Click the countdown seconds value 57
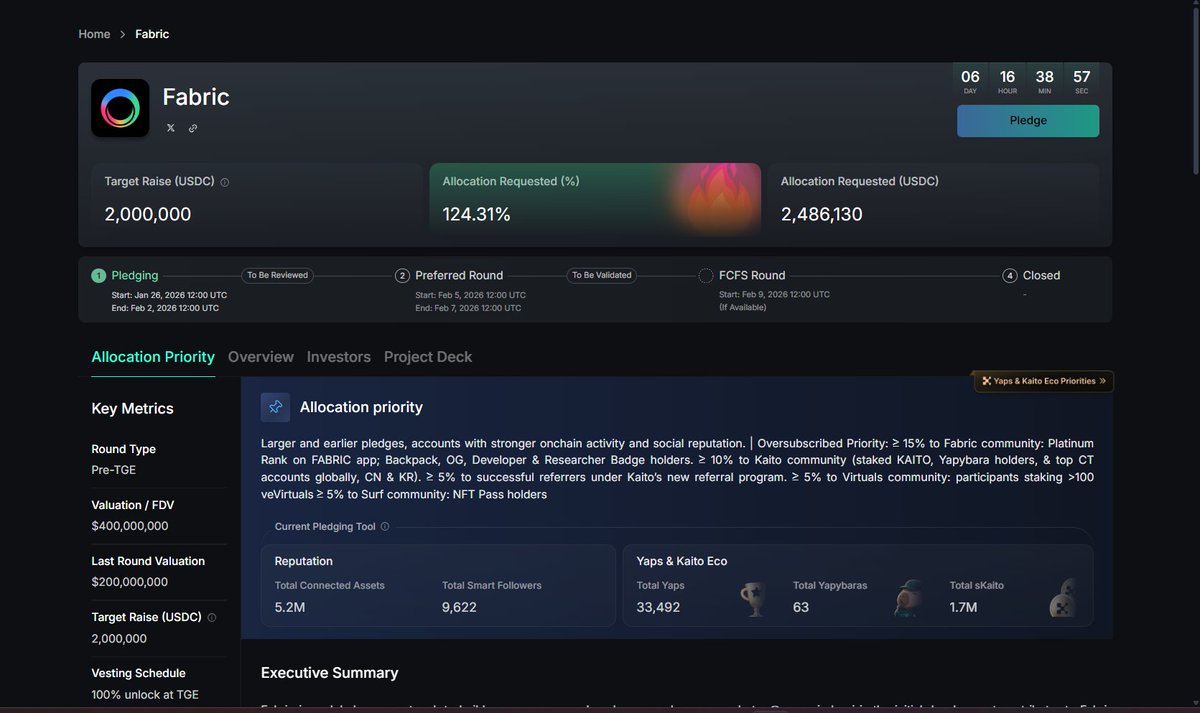Image resolution: width=1200 pixels, height=713 pixels. pyautogui.click(x=1081, y=77)
